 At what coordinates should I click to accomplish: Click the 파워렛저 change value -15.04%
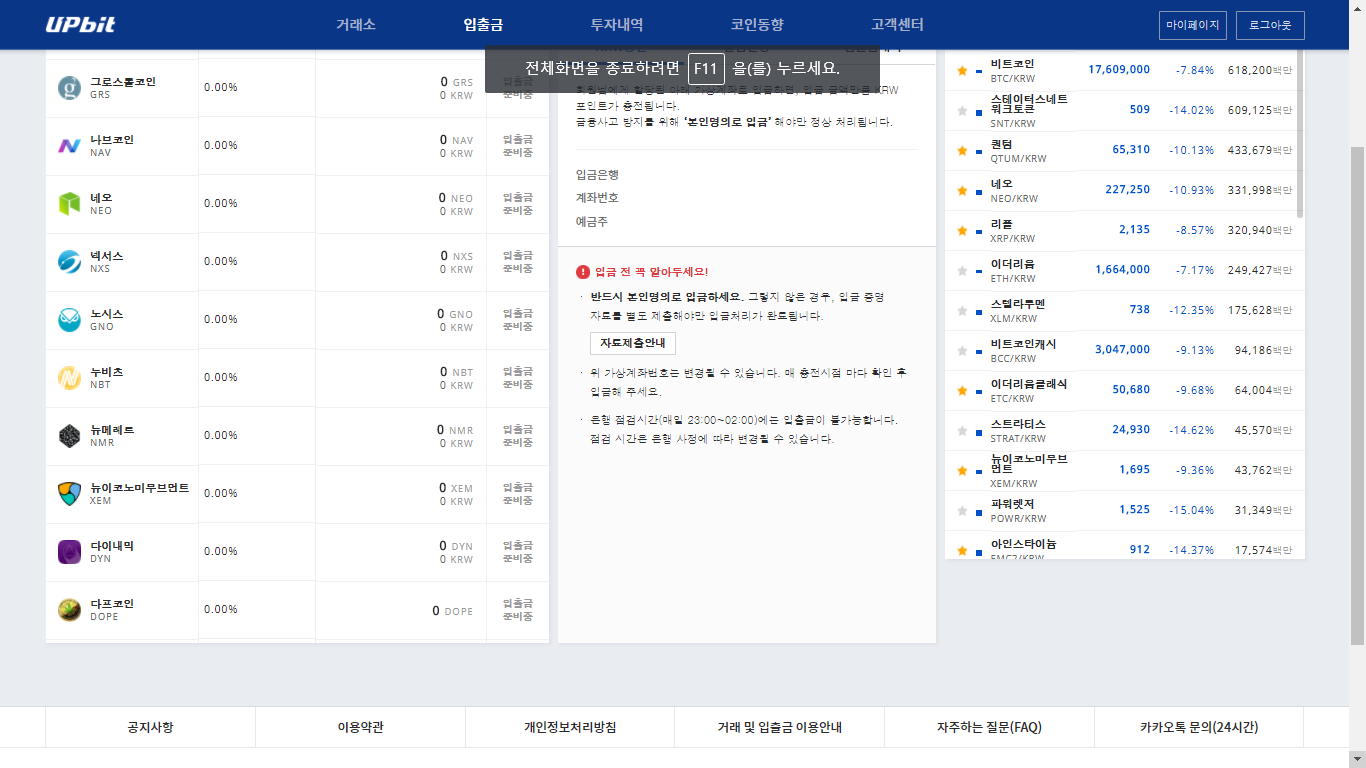tap(1191, 510)
